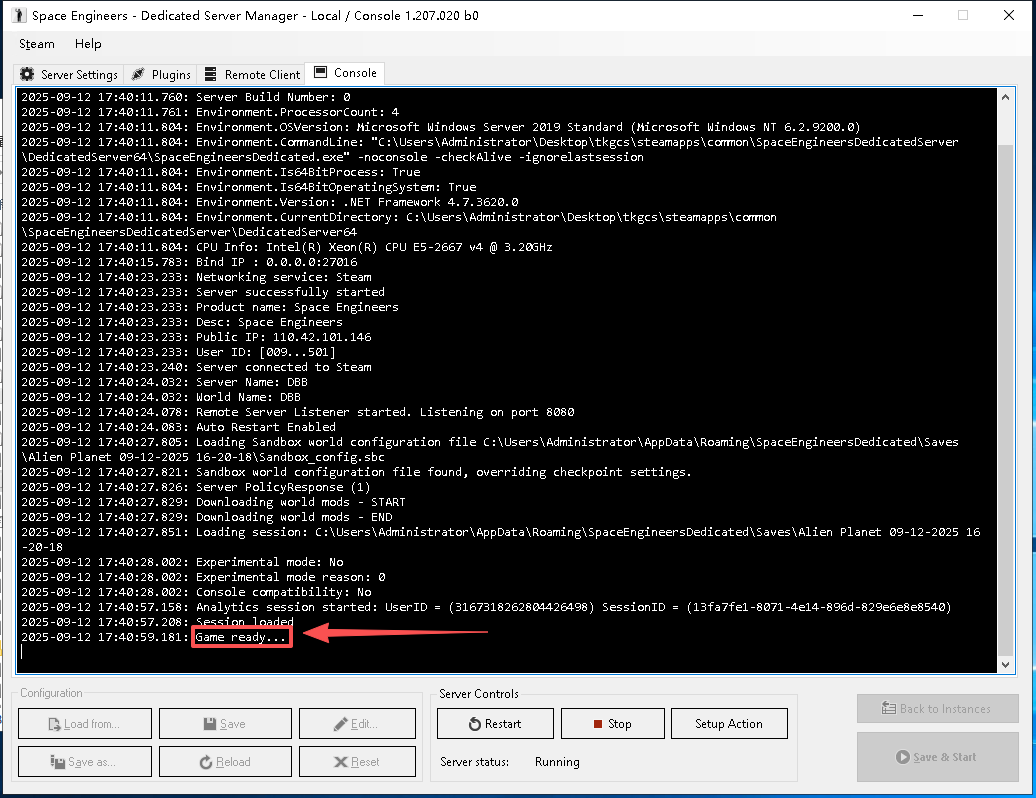1036x798 pixels.
Task: Restart the server
Action: pyautogui.click(x=495, y=724)
